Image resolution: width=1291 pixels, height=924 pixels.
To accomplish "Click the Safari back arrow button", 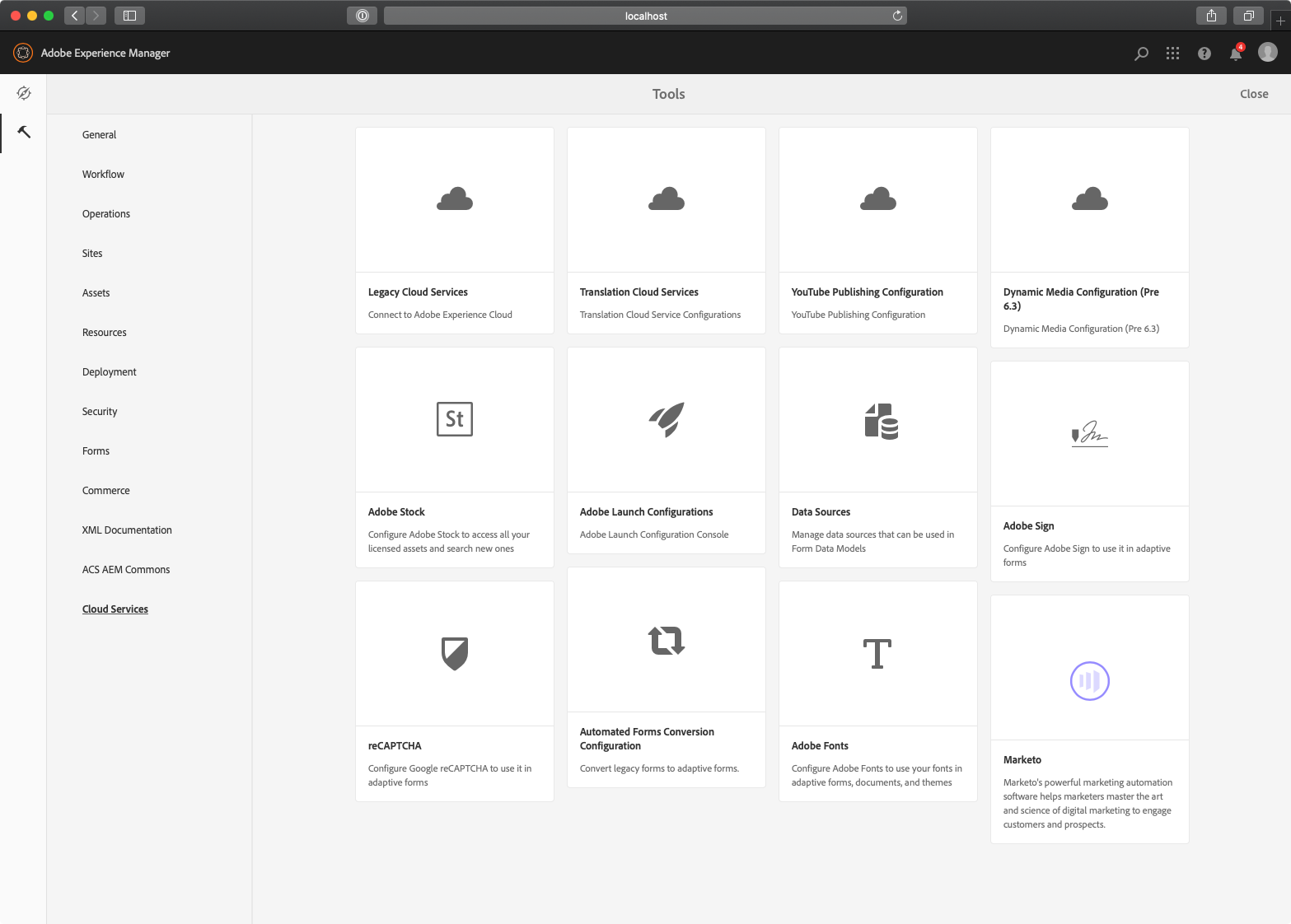I will (75, 16).
